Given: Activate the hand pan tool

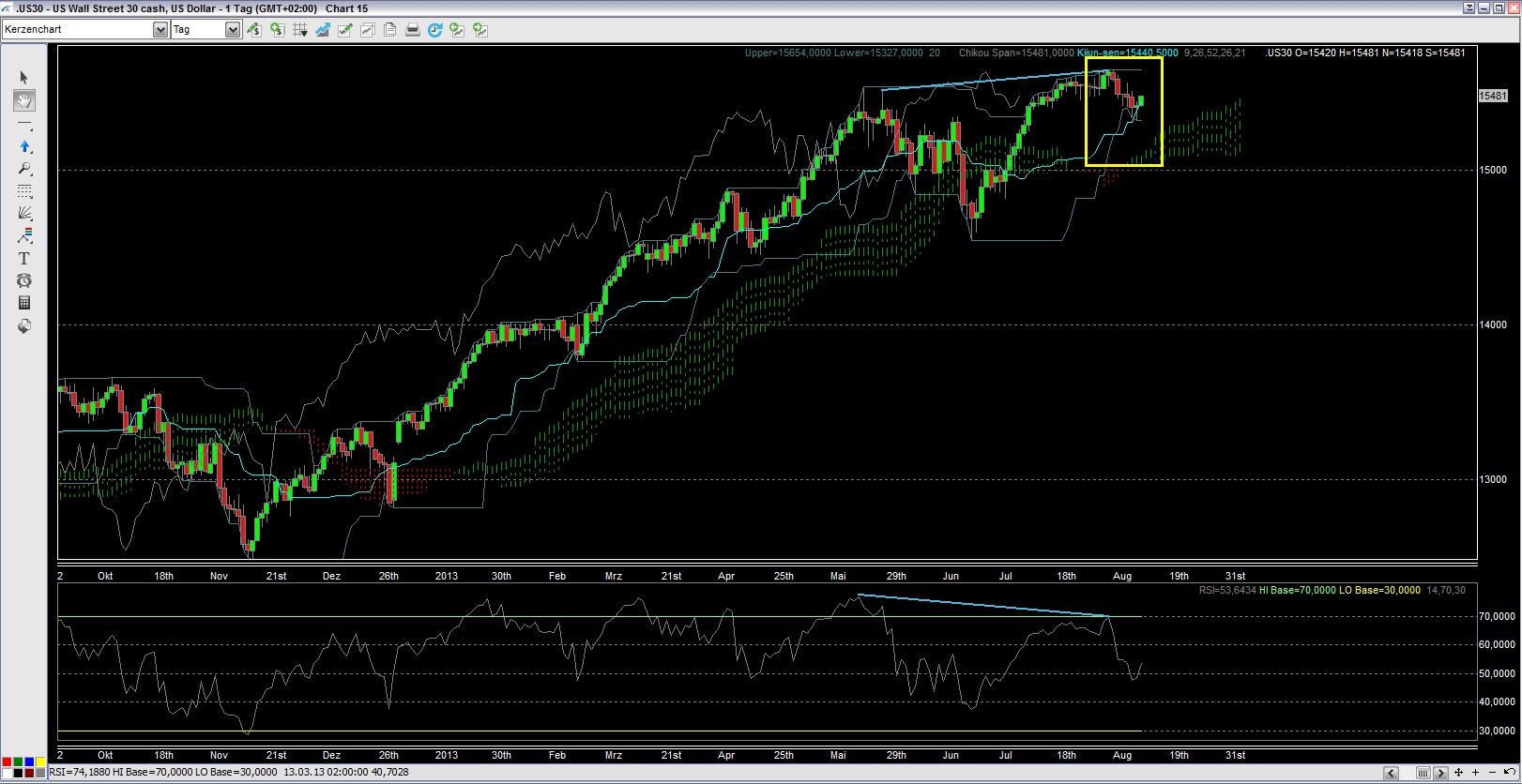Looking at the screenshot, I should click(24, 101).
